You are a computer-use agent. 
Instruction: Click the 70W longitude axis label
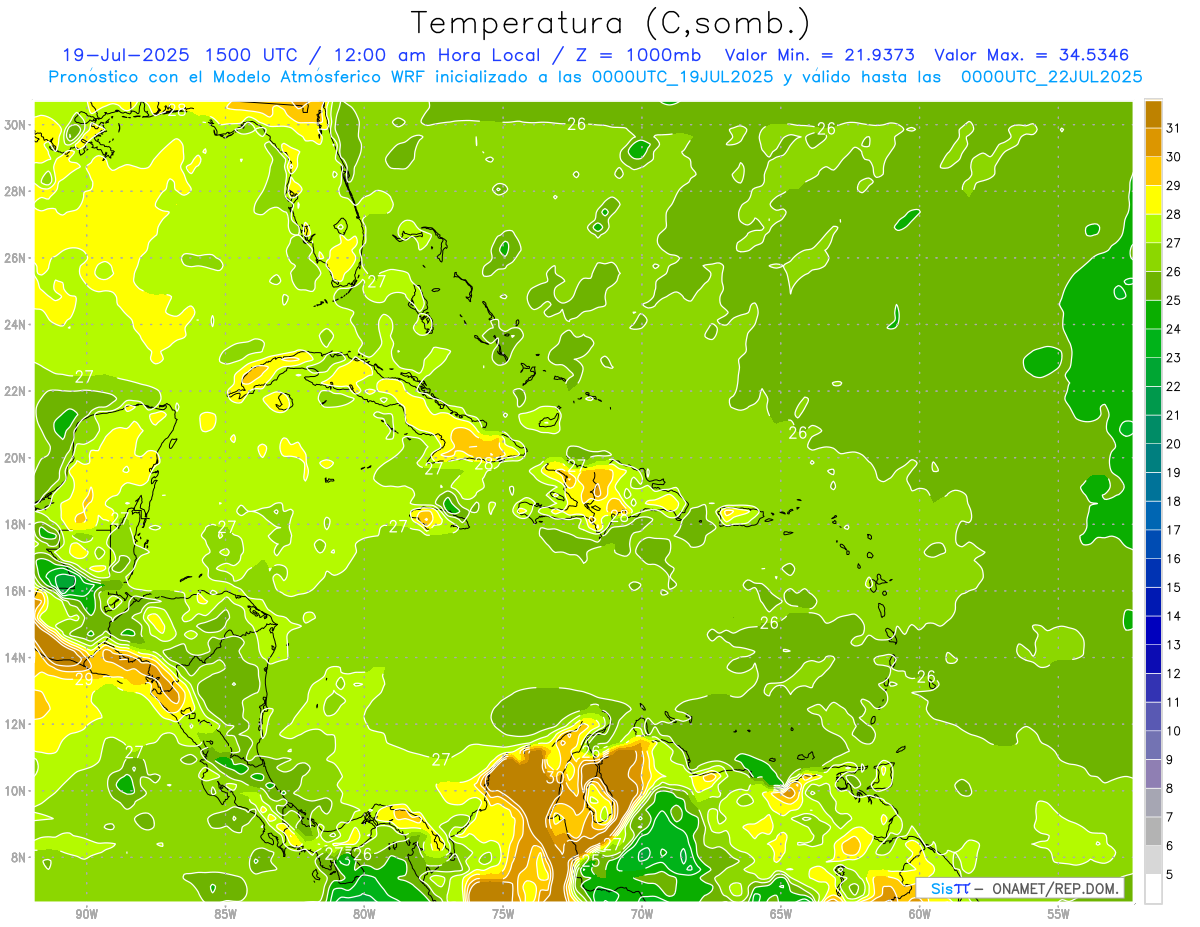(642, 915)
